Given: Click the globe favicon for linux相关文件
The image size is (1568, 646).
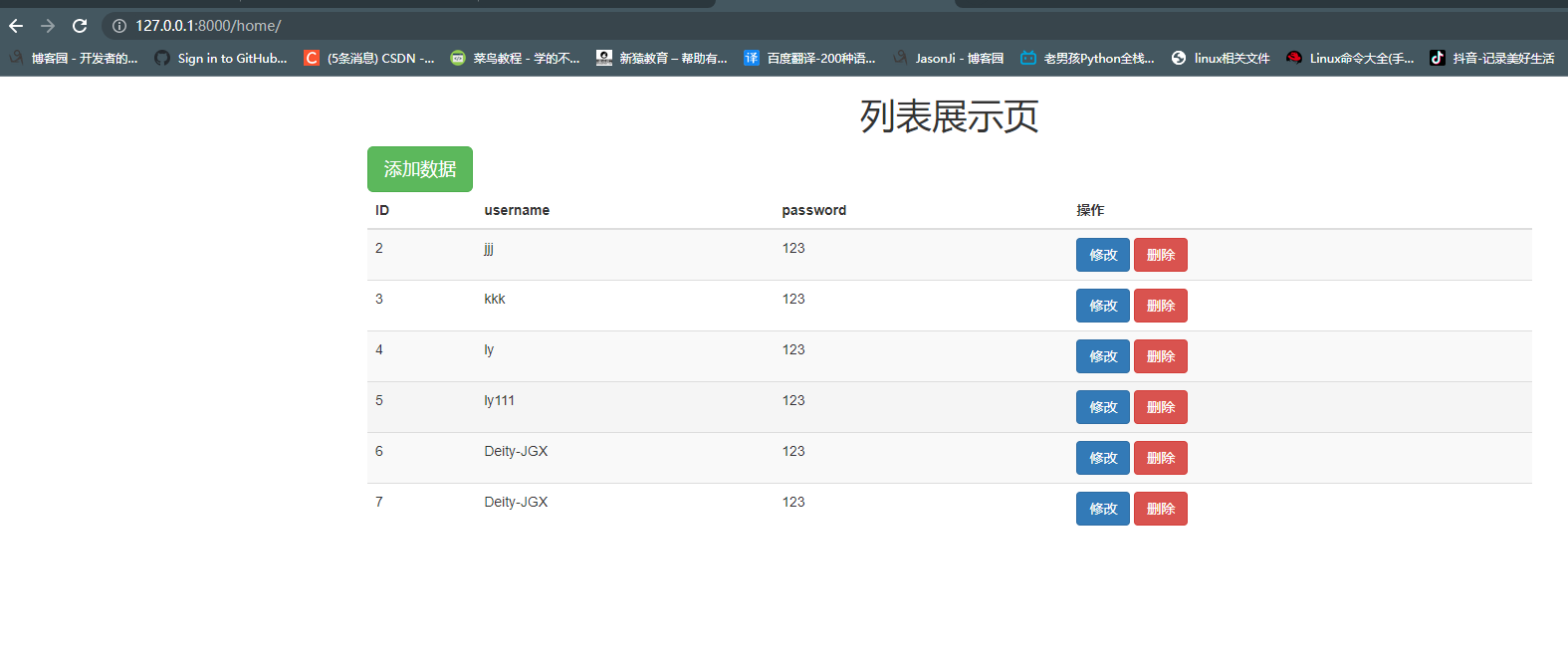Looking at the screenshot, I should click(1179, 59).
